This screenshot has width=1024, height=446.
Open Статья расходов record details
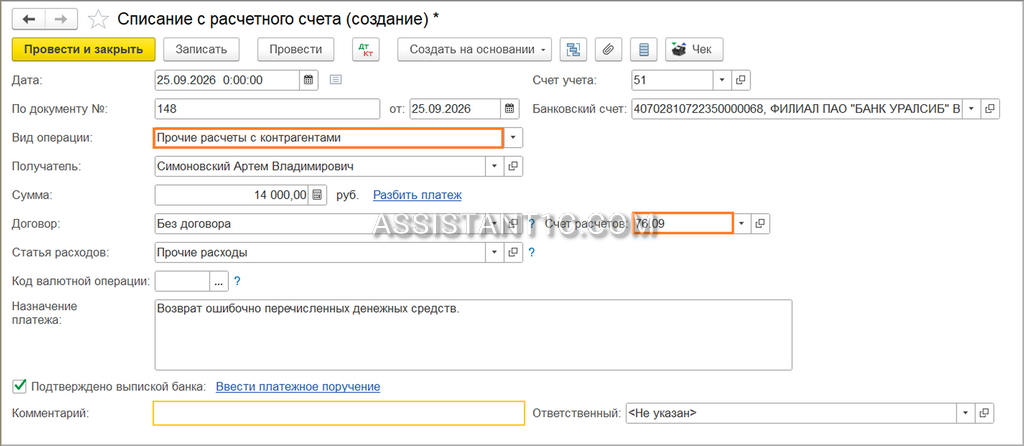tap(513, 252)
